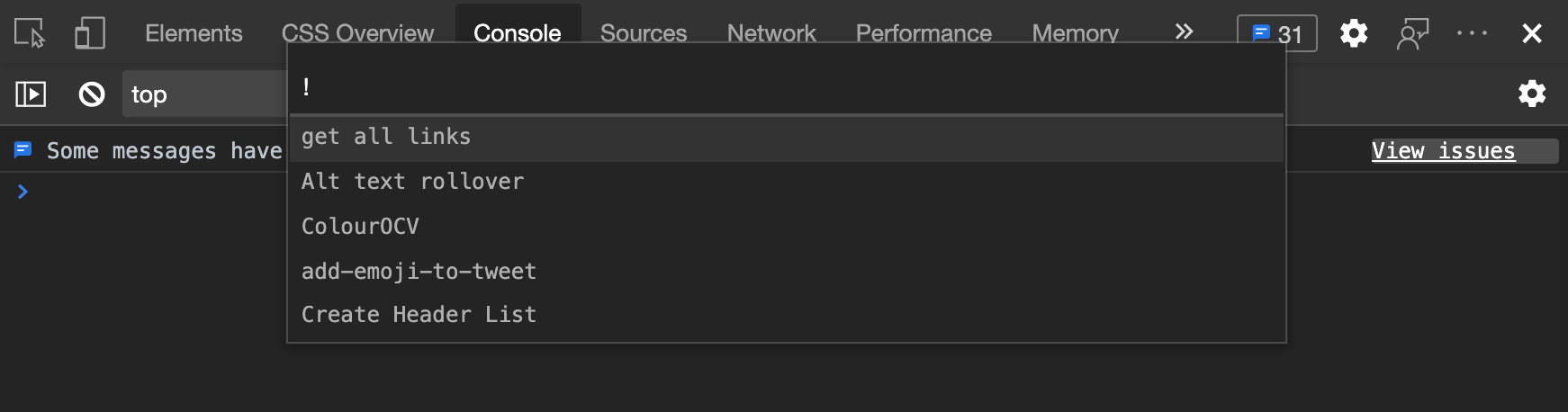Image resolution: width=1568 pixels, height=412 pixels.
Task: Switch to the Network tab
Action: 771,33
